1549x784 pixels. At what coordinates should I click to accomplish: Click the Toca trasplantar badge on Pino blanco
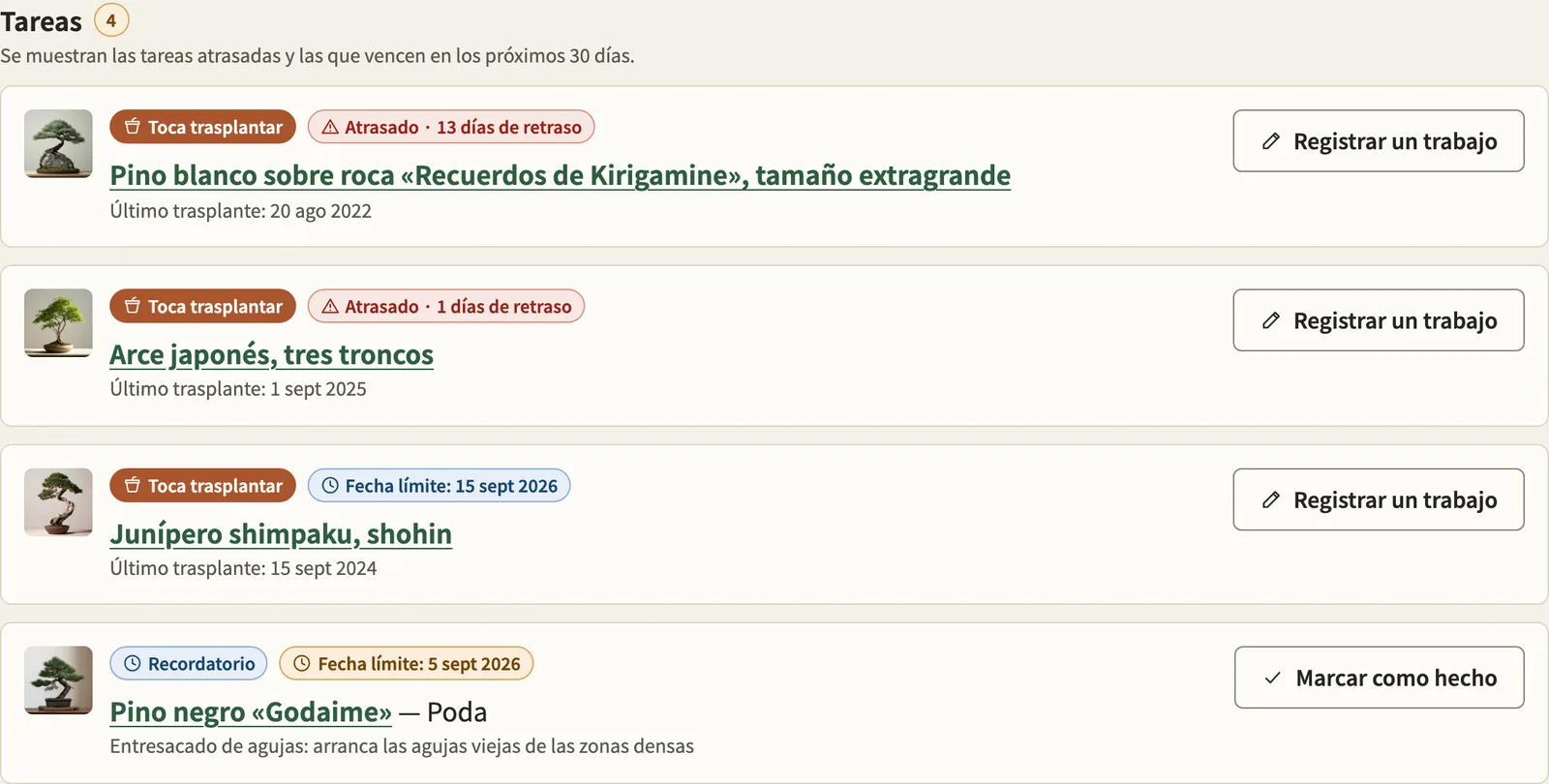click(x=202, y=127)
